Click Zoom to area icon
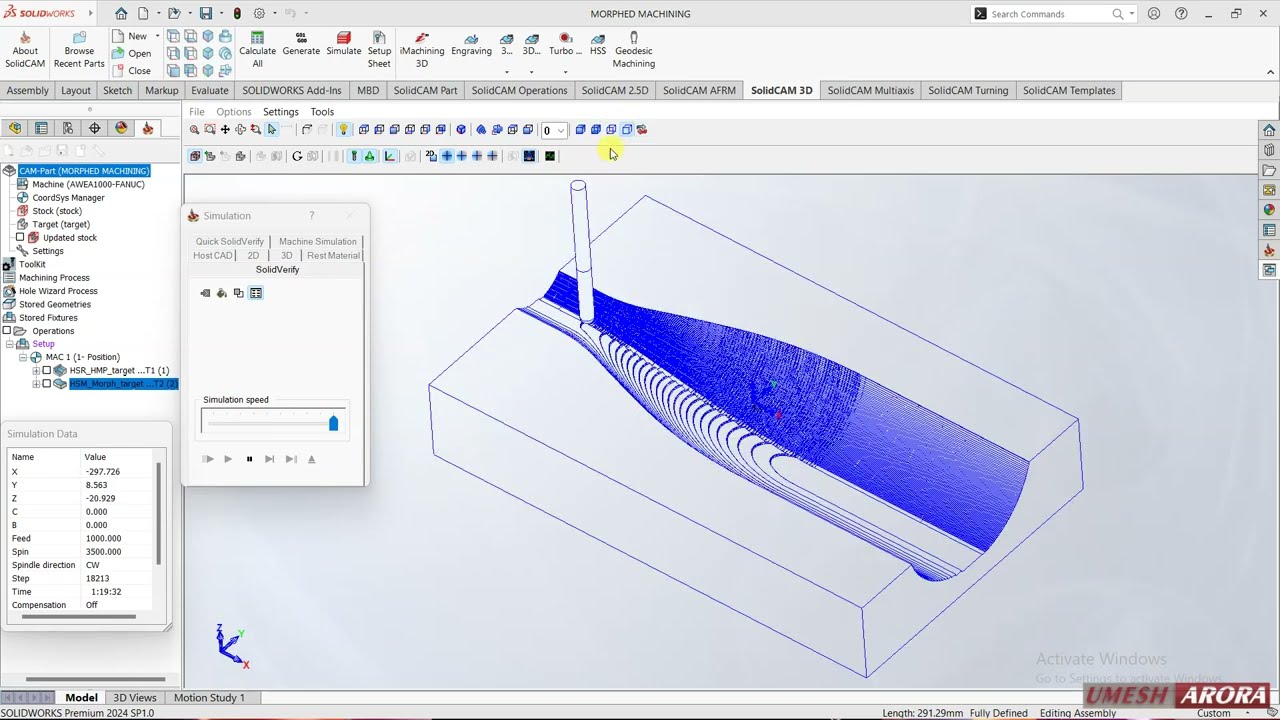 [209, 130]
